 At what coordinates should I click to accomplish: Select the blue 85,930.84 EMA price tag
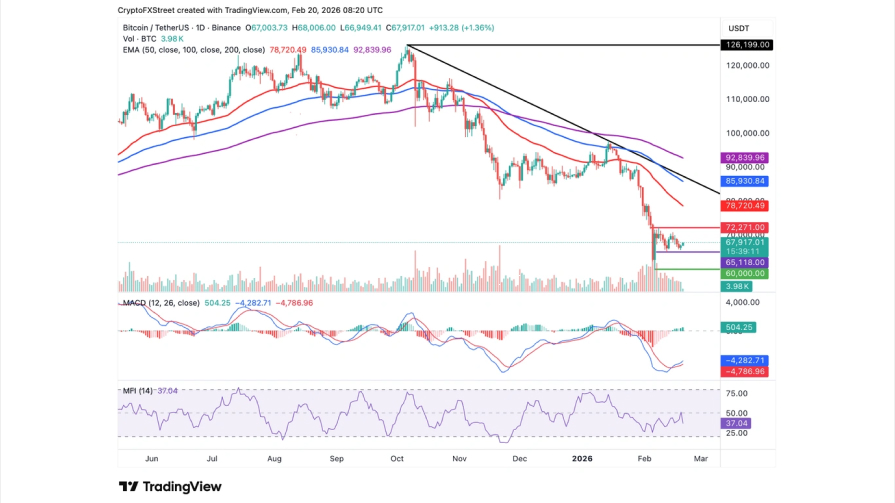[x=744, y=181]
